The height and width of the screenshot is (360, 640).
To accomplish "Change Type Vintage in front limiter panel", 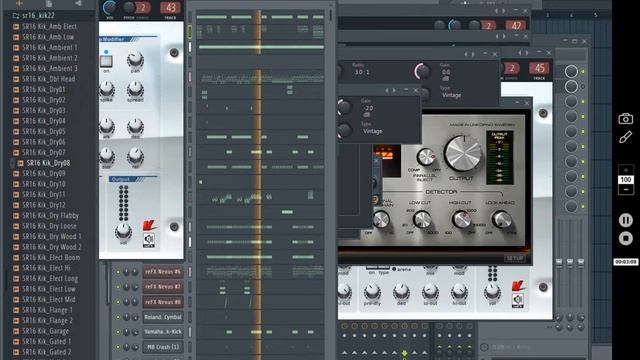I will [372, 131].
